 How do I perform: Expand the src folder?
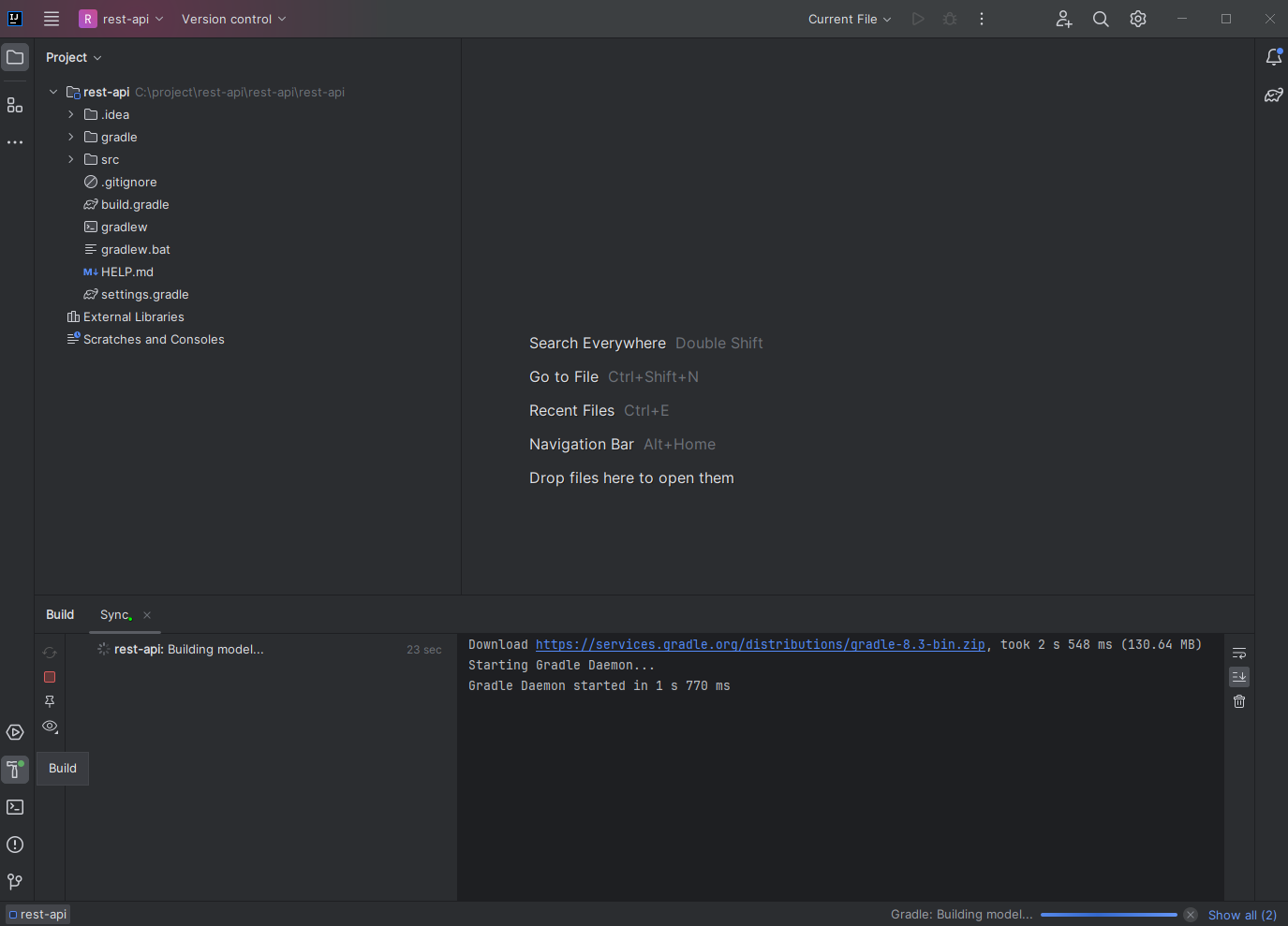[x=70, y=159]
